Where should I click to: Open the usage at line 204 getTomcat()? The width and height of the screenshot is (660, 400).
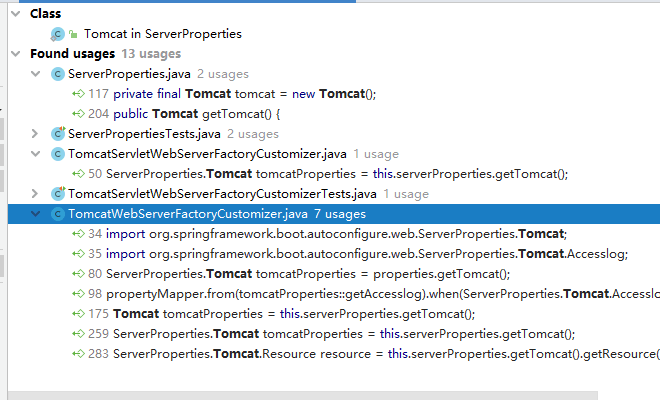tap(184, 114)
